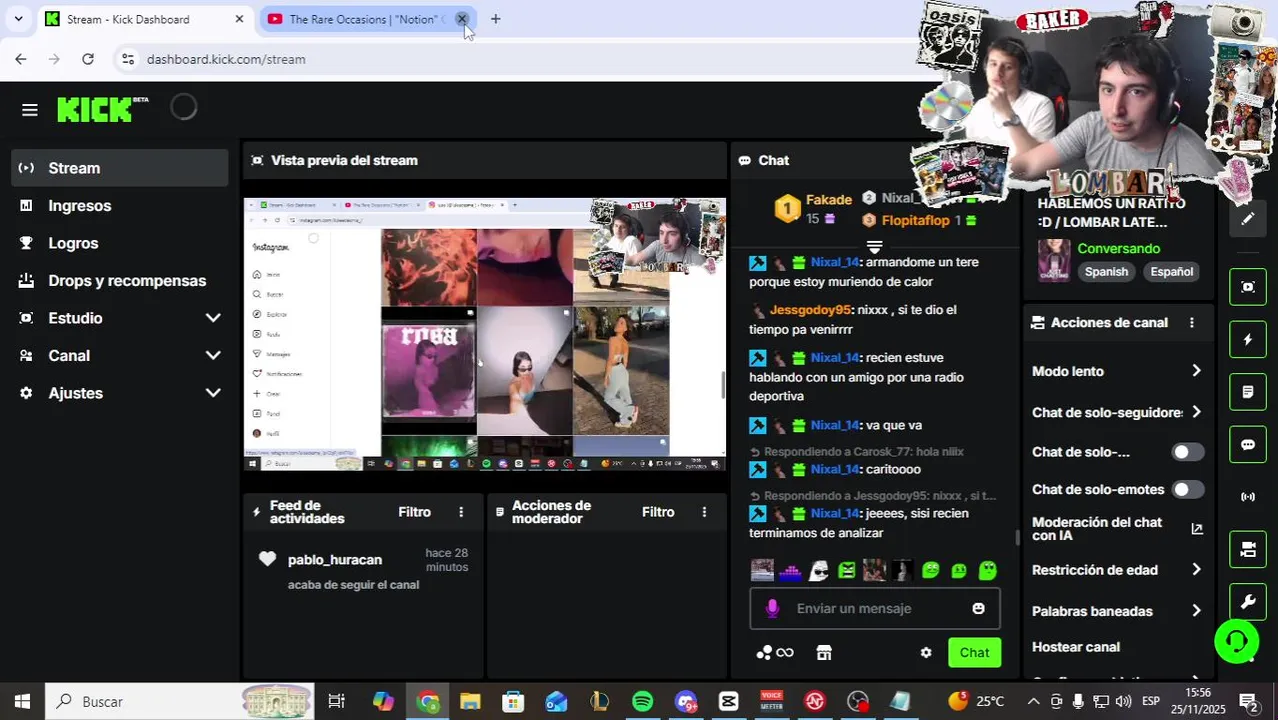Click the KICK logo
This screenshot has width=1278, height=720.
[x=94, y=109]
